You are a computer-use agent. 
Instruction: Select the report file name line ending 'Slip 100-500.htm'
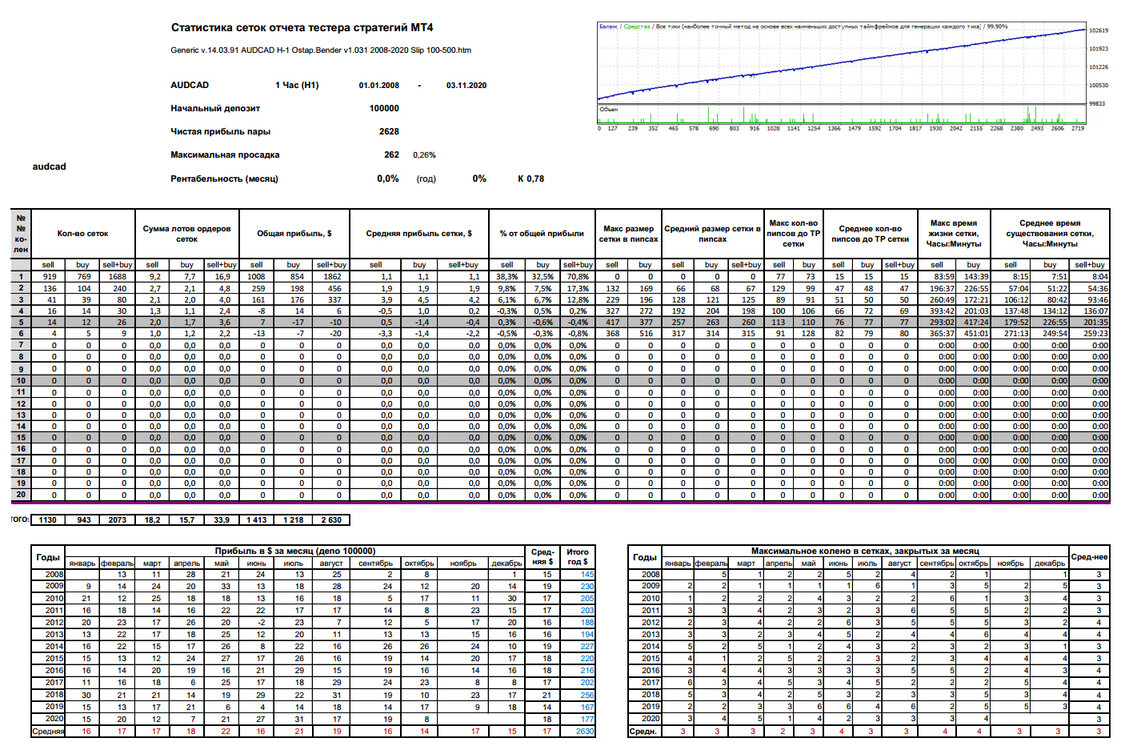tap(320, 50)
